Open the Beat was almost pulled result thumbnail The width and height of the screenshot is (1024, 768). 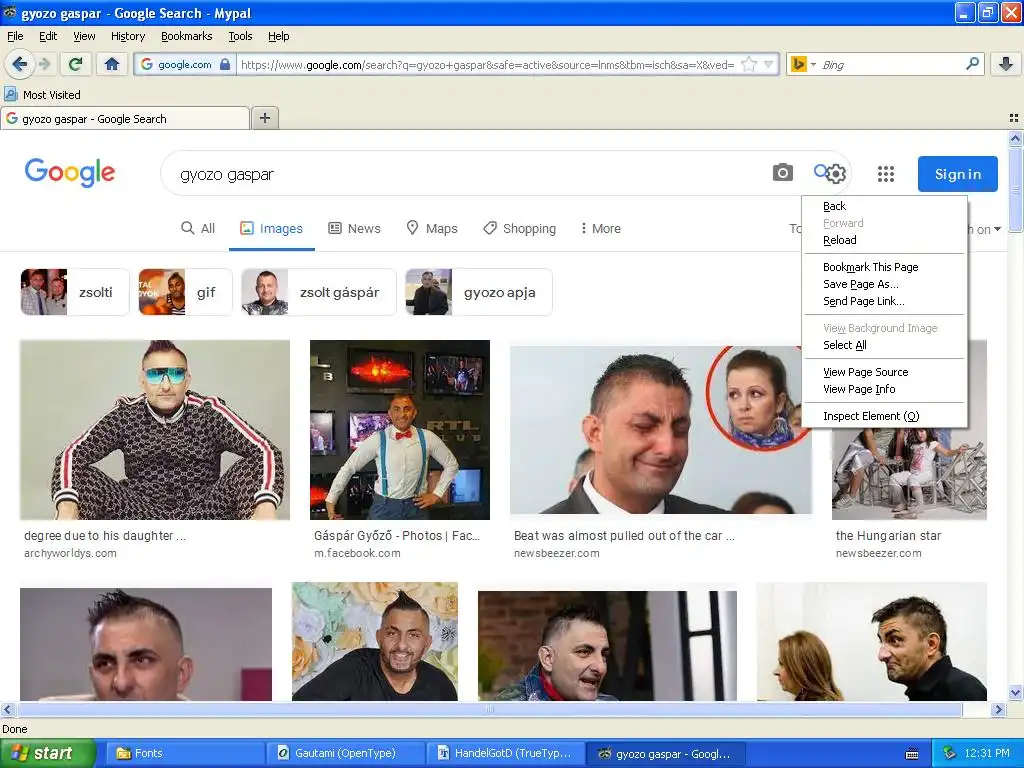tap(660, 430)
